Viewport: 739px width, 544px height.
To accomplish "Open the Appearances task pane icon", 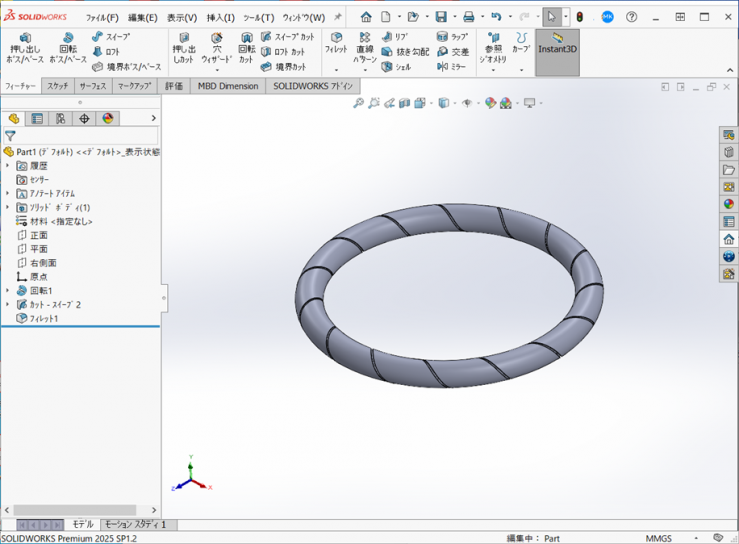I will 729,203.
